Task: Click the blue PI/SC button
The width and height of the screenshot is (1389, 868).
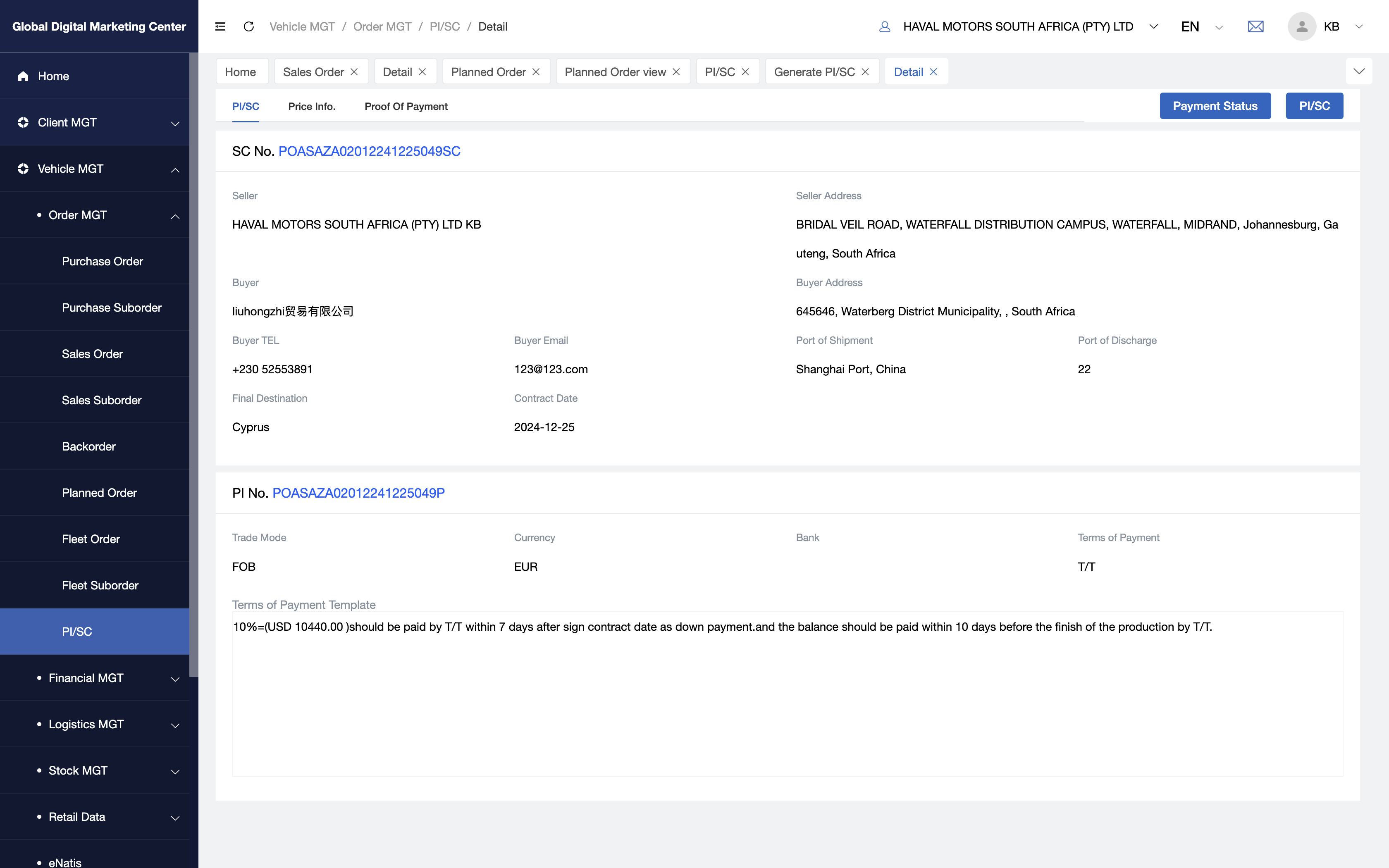Action: (x=1315, y=106)
